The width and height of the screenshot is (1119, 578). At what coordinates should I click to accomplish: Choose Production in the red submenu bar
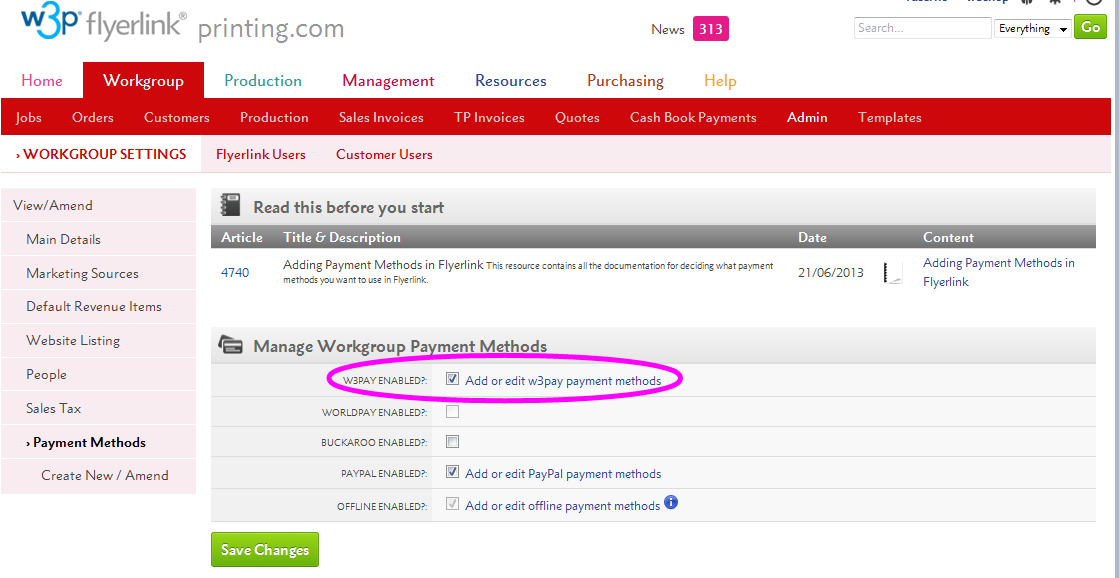pyautogui.click(x=274, y=118)
